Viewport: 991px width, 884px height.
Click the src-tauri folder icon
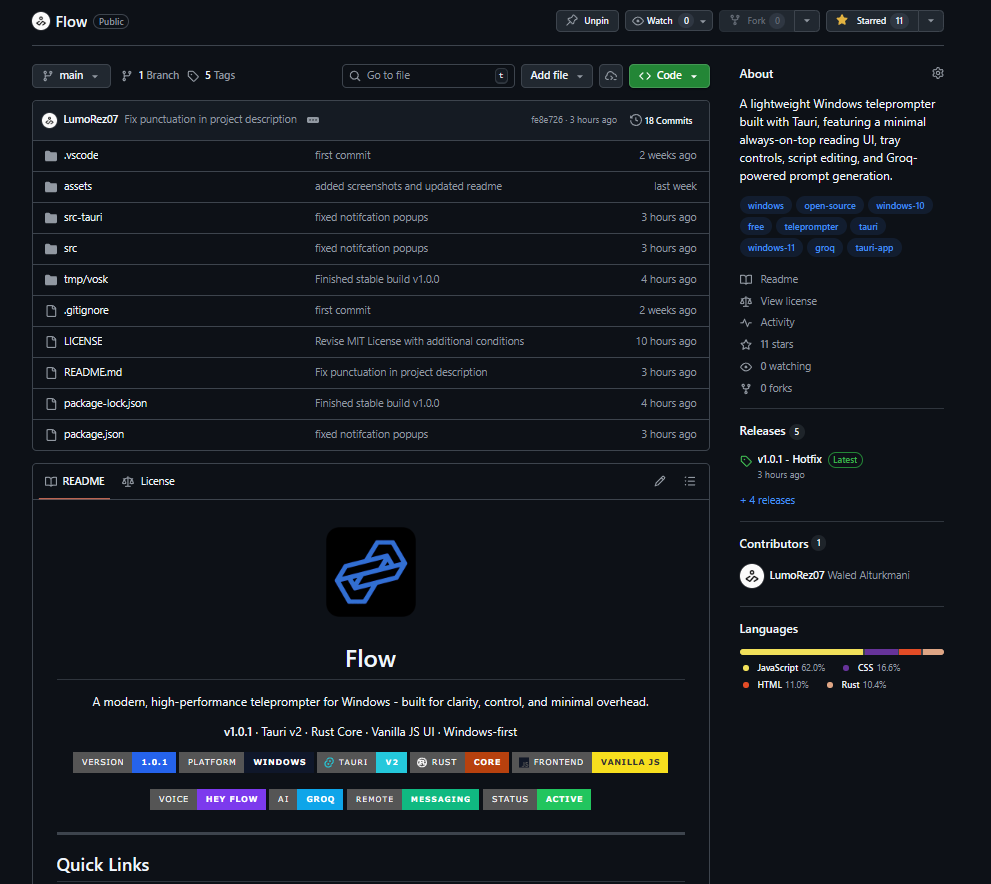[x=51, y=217]
